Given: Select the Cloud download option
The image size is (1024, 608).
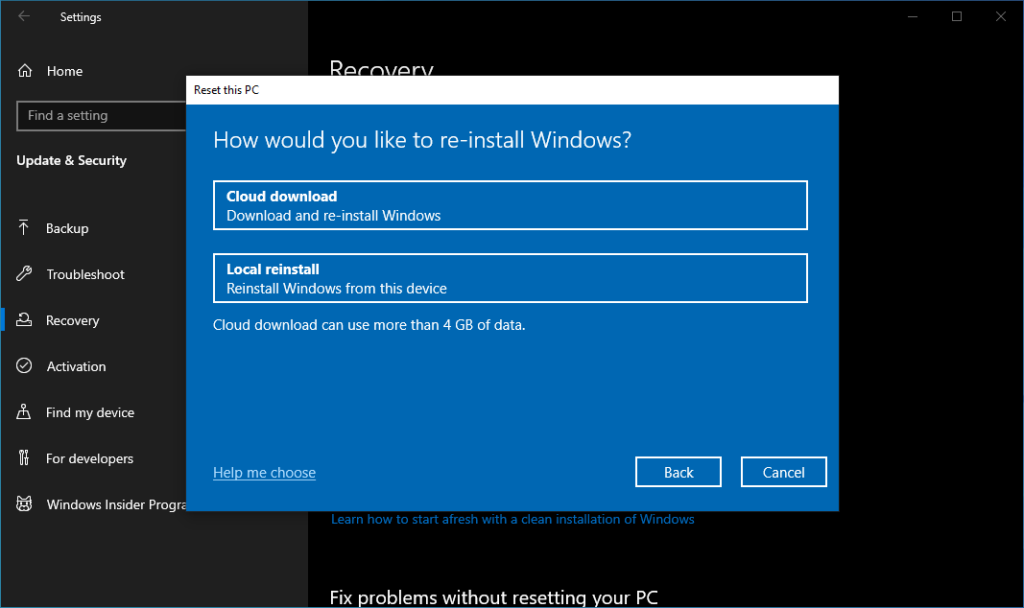Looking at the screenshot, I should click(510, 205).
